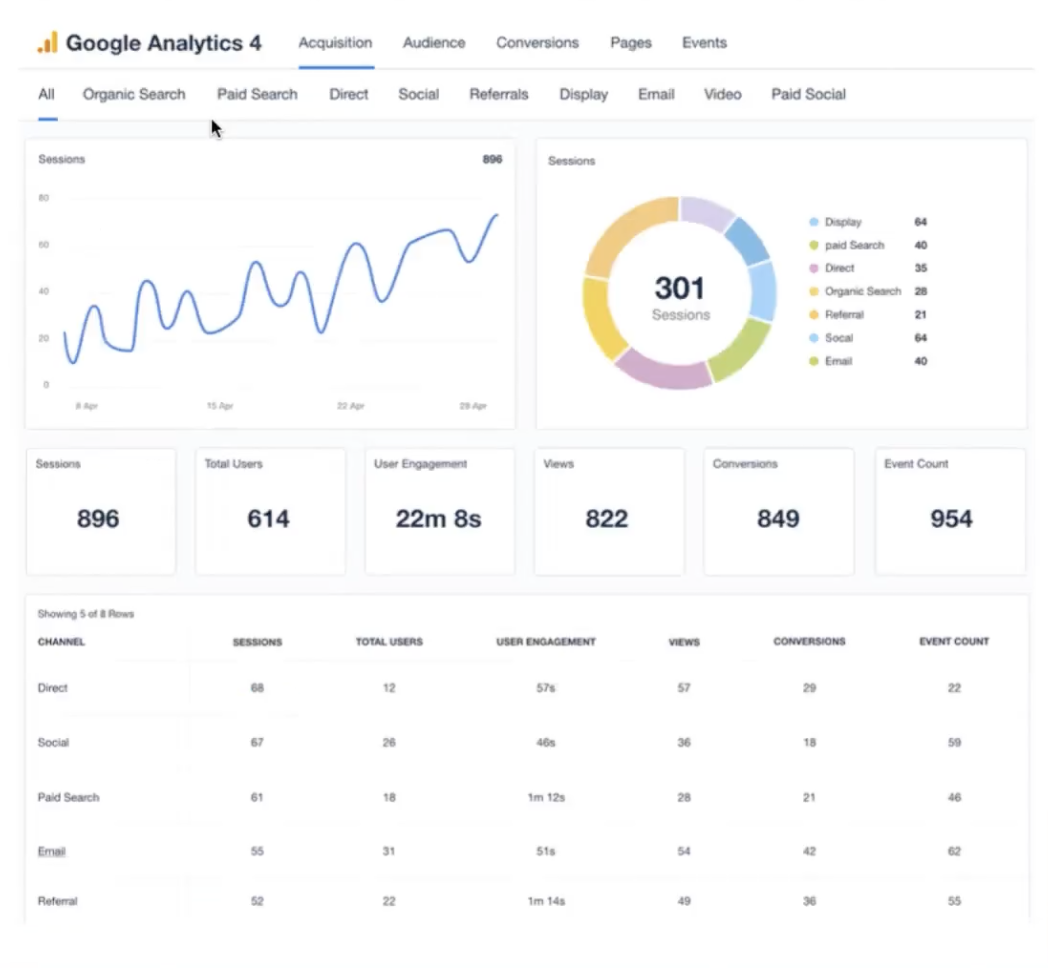Viewport: 1048px width, 968px height.
Task: Sort by the CHANNEL column header
Action: 61,642
